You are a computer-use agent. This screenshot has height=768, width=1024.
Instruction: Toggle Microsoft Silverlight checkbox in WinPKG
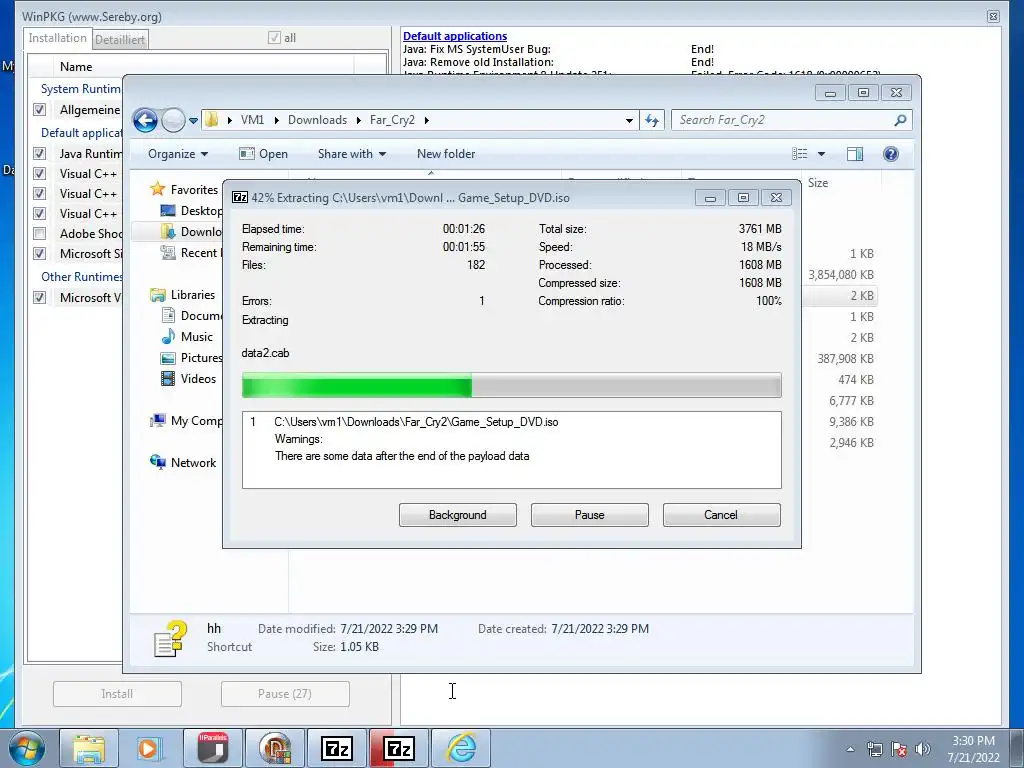[x=39, y=253]
